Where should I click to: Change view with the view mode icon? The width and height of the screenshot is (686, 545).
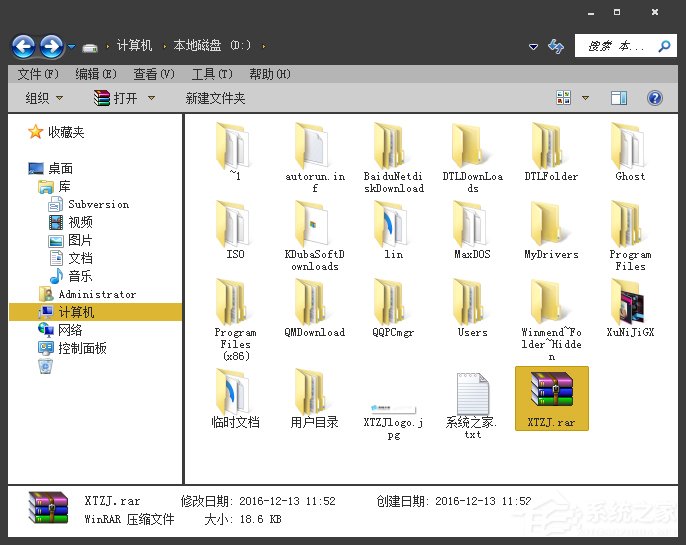click(564, 98)
